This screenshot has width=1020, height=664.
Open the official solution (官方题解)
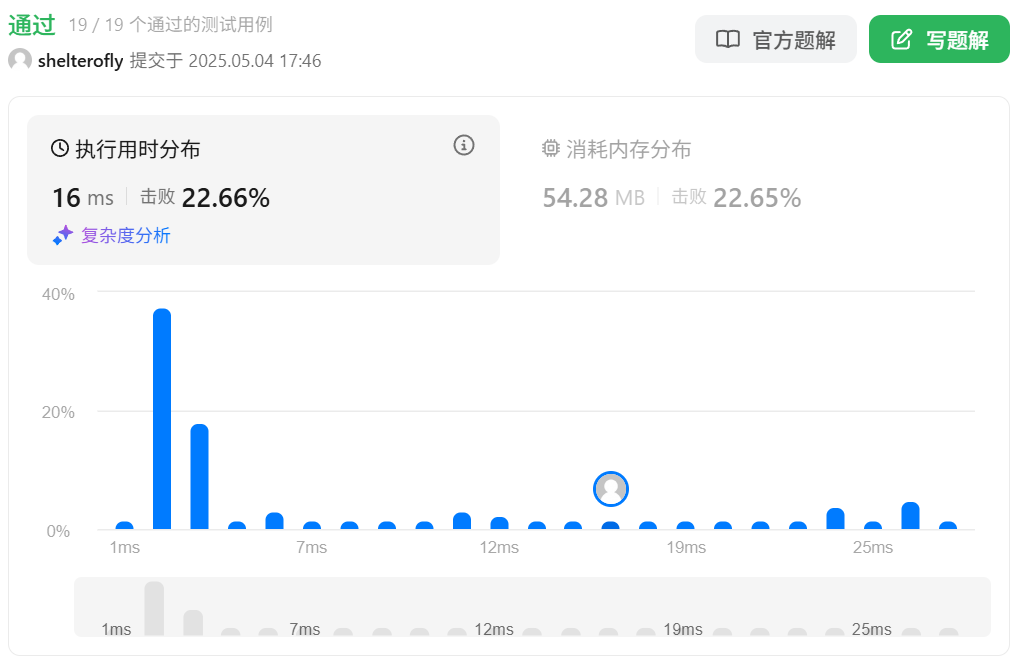775,40
